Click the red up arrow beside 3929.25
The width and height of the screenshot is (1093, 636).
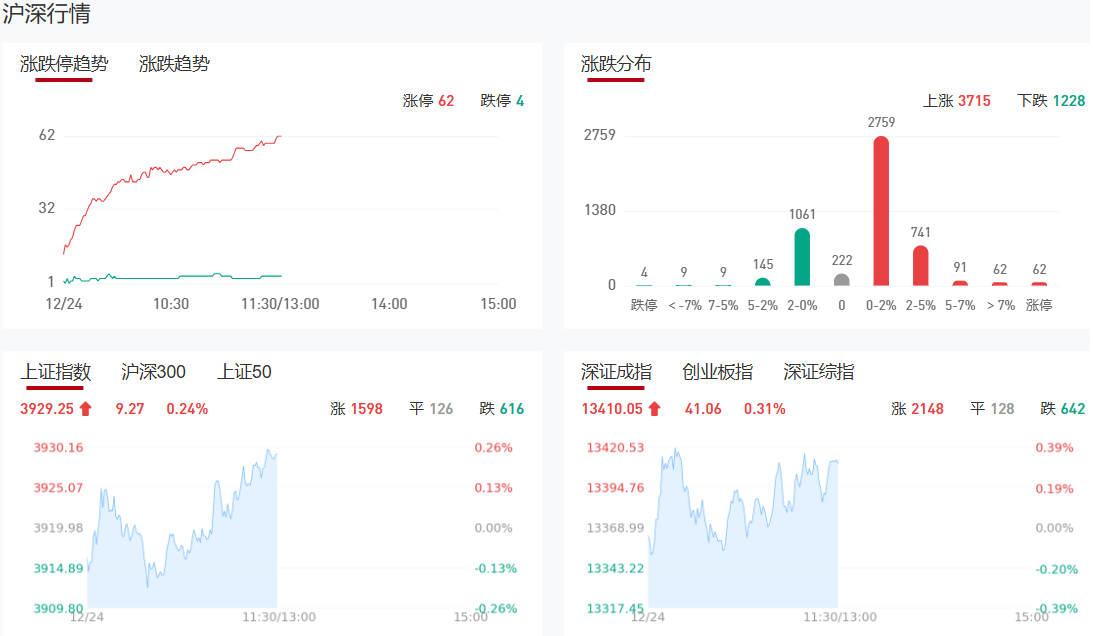pyautogui.click(x=85, y=408)
